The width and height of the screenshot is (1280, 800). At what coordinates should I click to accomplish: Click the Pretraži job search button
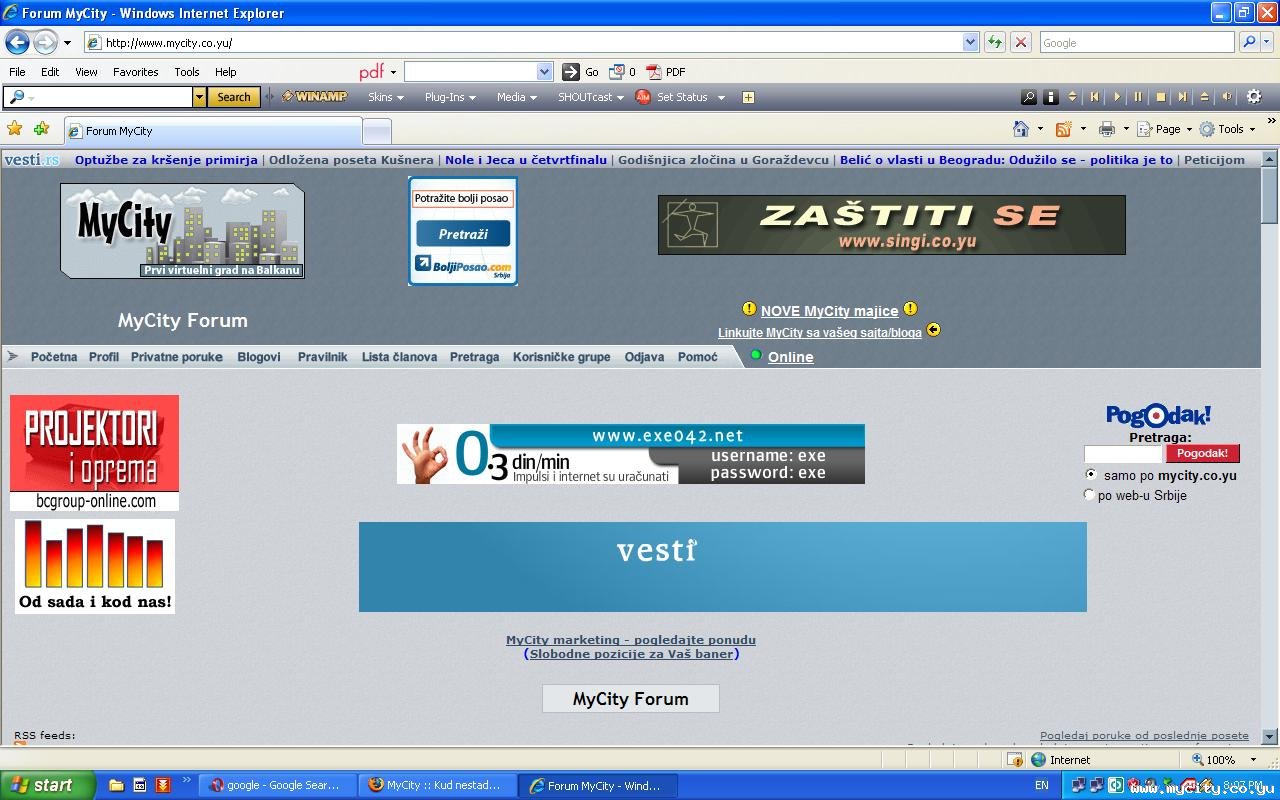click(463, 234)
